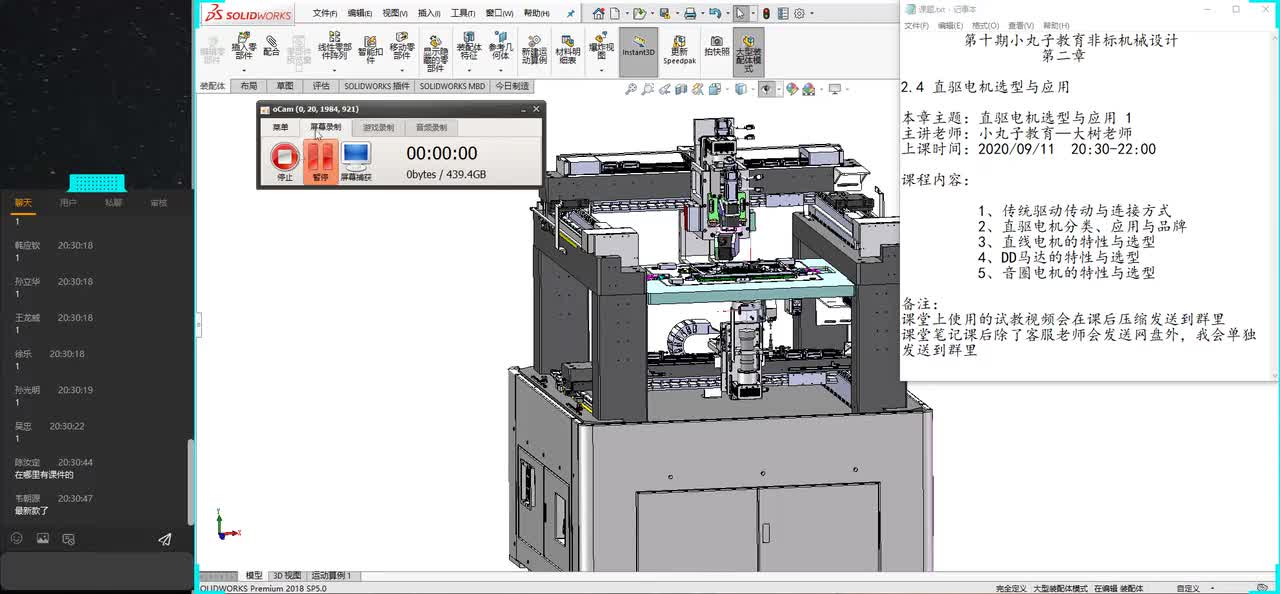The height and width of the screenshot is (594, 1280).
Task: Expand the 插入零部件 dropdown arrow
Action: click(244, 71)
